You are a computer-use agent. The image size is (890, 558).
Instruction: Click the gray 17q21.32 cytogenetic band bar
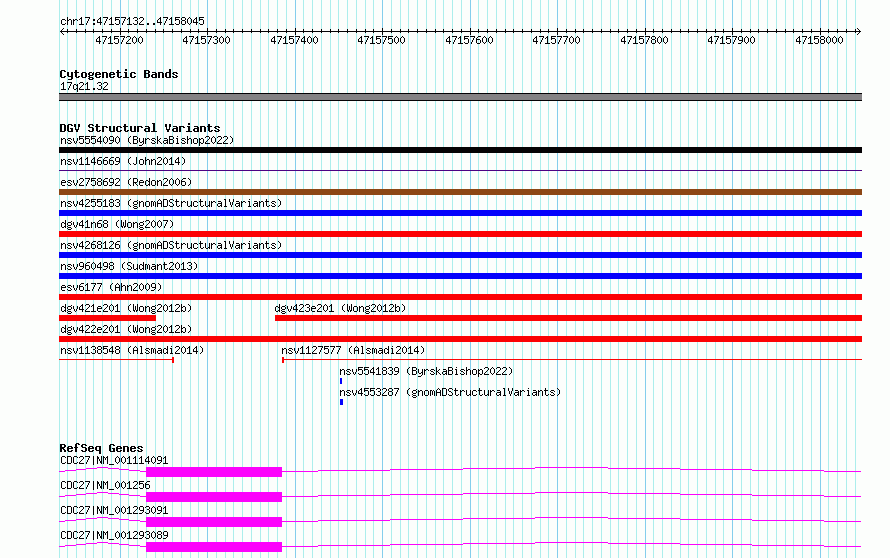coord(460,97)
